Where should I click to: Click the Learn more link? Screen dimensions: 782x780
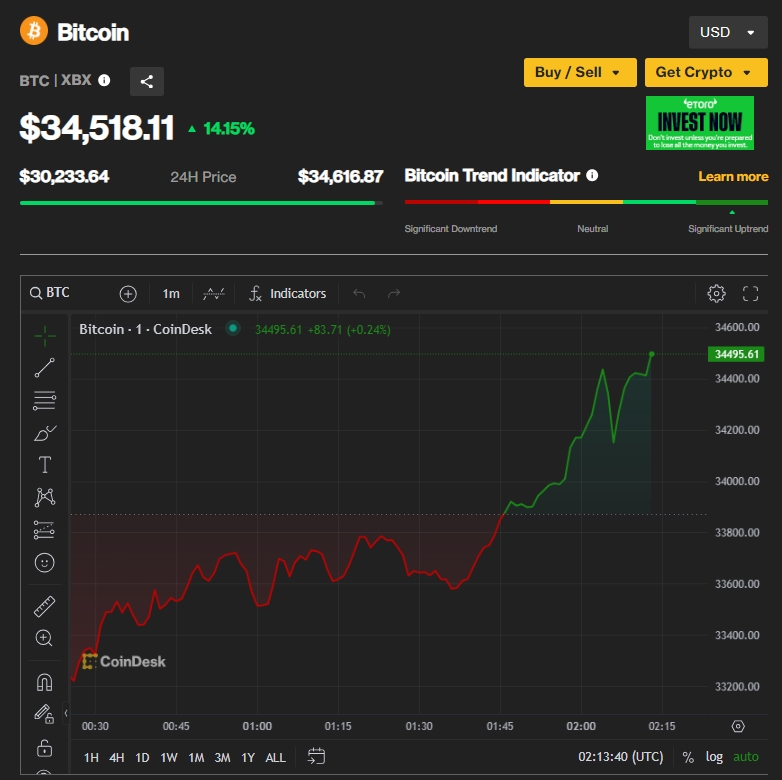[x=733, y=177]
